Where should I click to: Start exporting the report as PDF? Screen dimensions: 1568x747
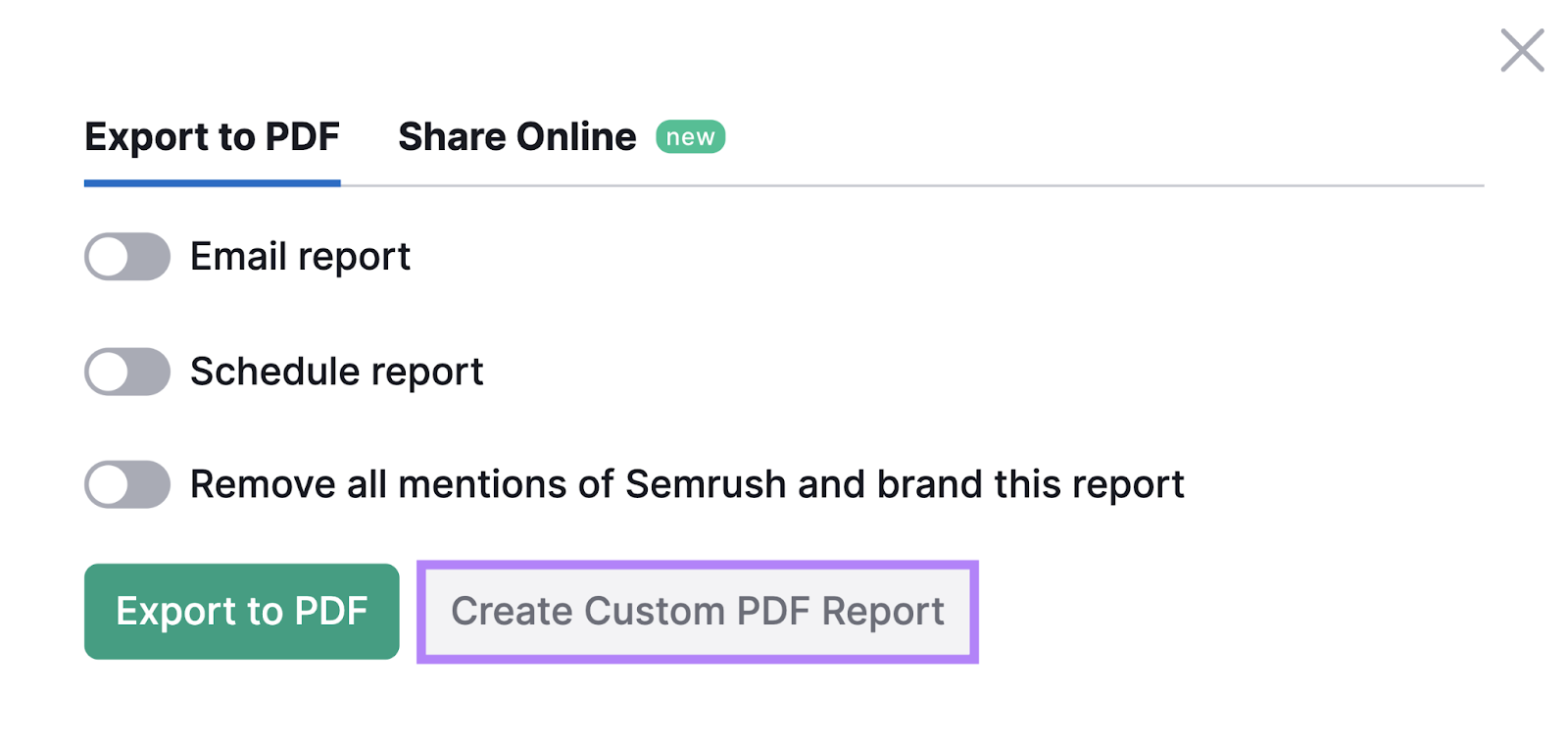(240, 611)
